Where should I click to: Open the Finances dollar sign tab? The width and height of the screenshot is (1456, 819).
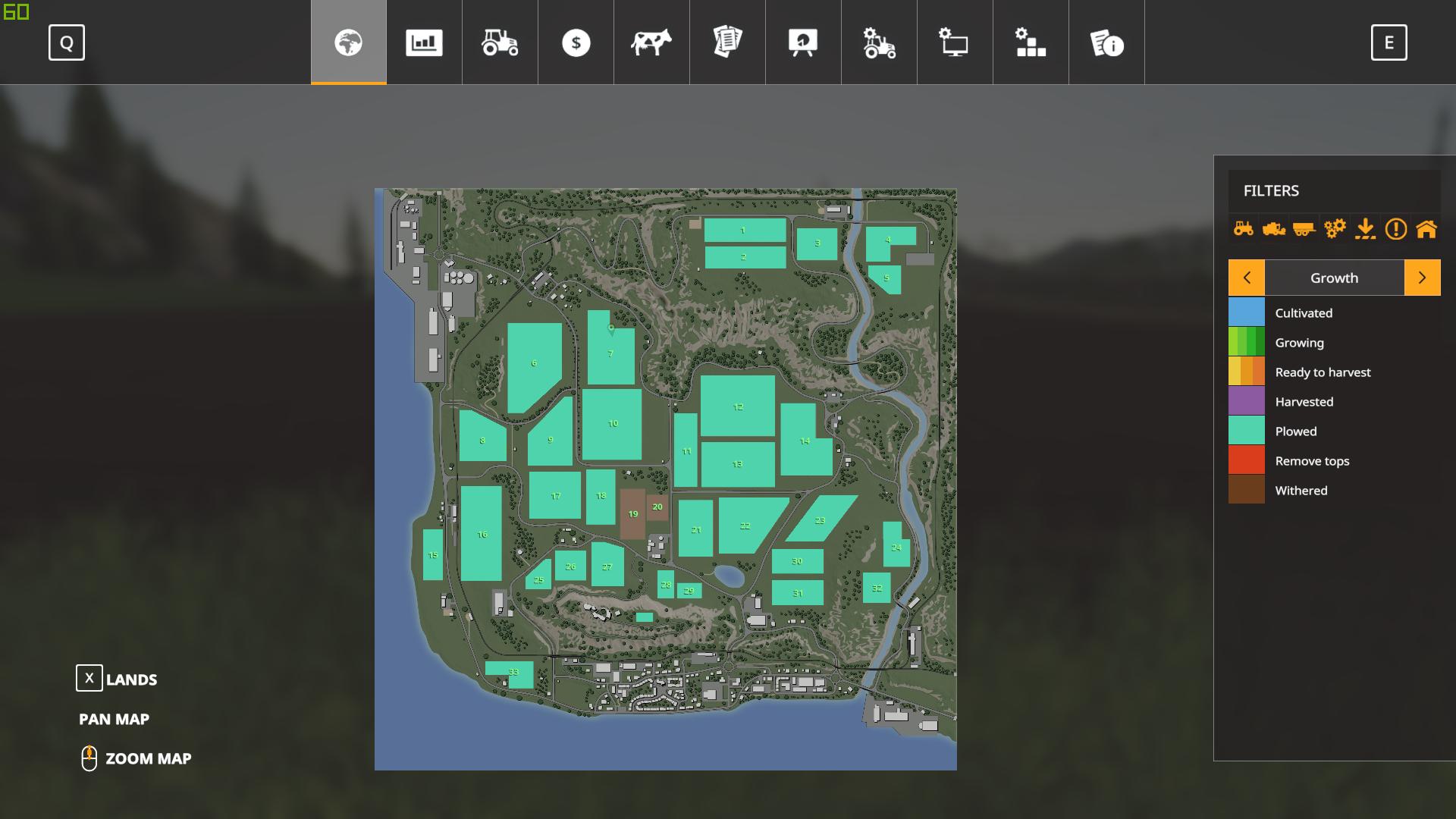(x=576, y=42)
